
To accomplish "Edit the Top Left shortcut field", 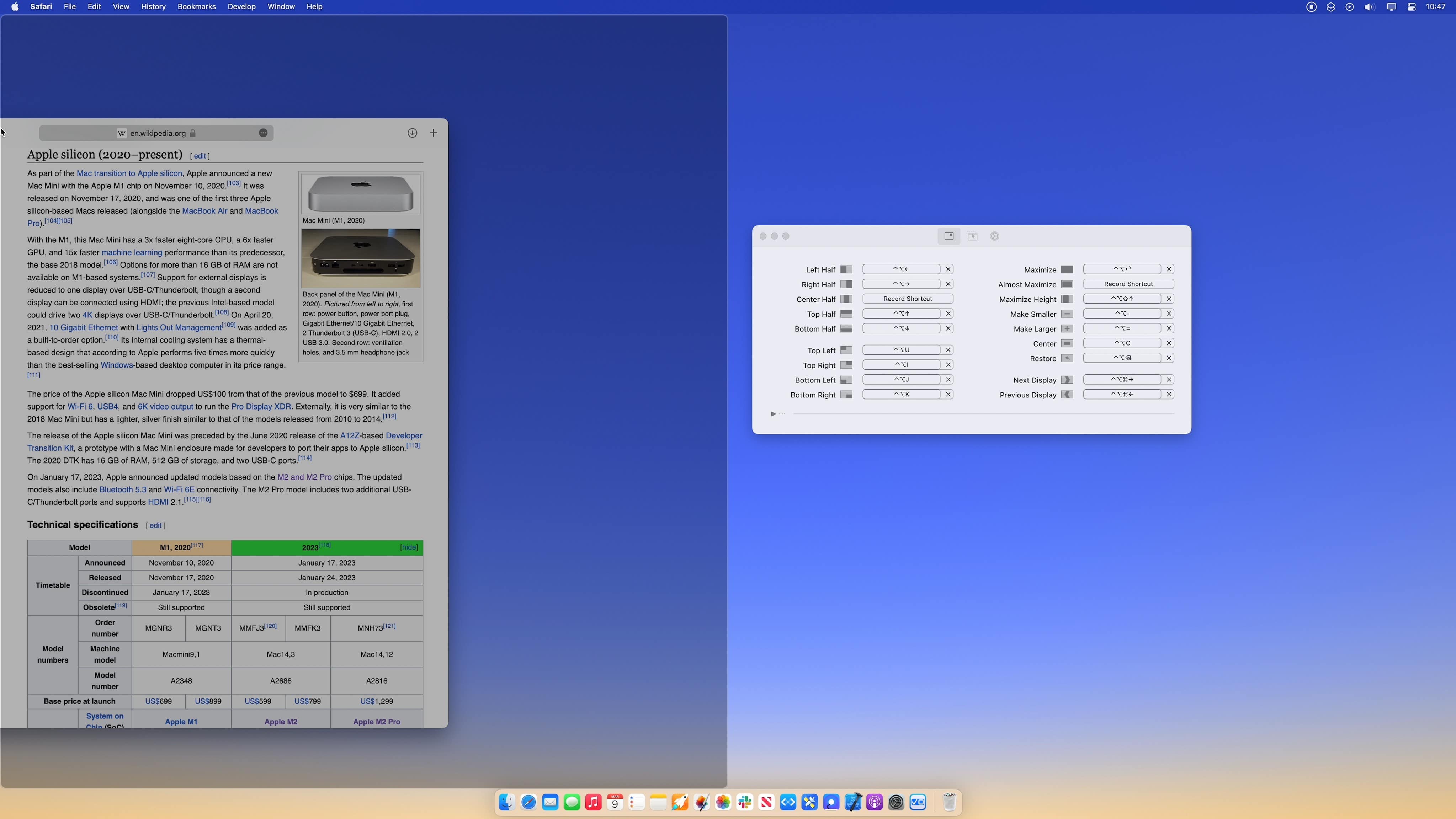I will click(x=901, y=350).
